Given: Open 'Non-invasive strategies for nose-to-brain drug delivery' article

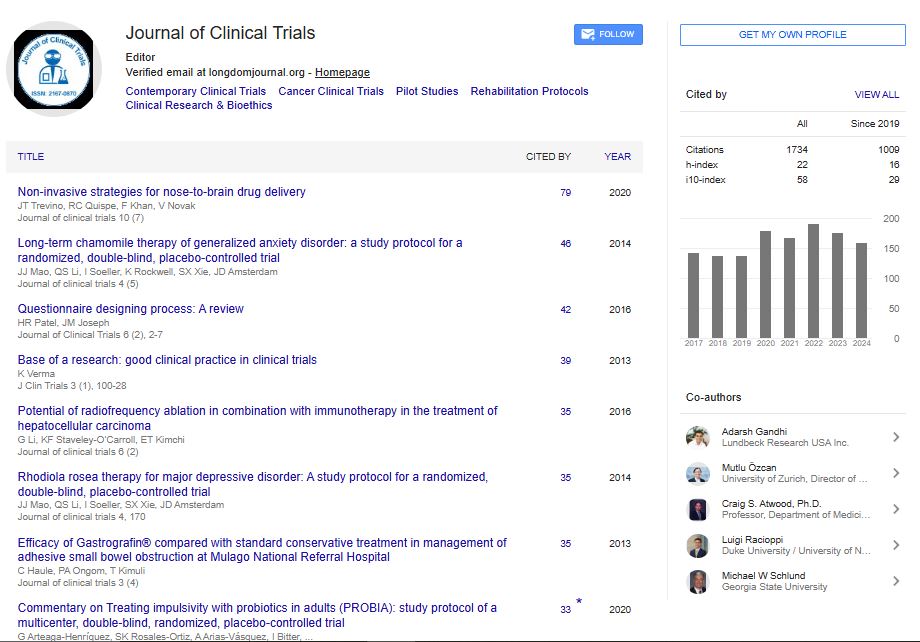Looking at the screenshot, I should click(162, 192).
